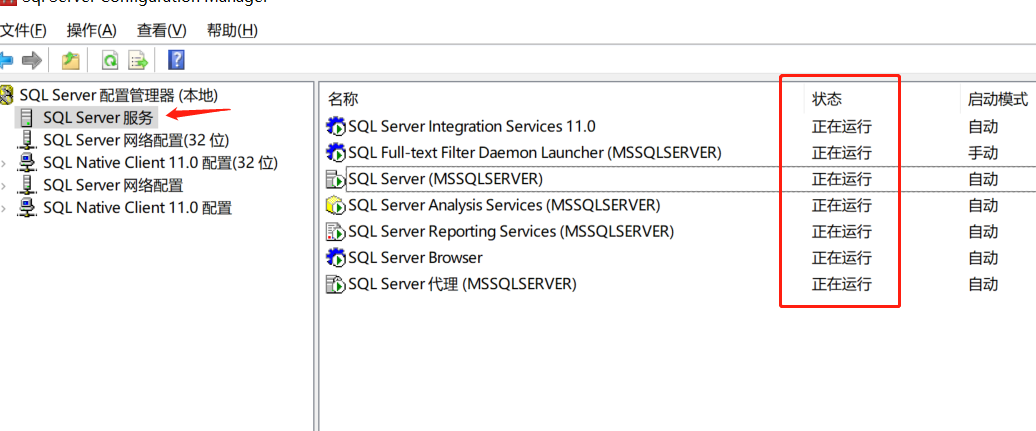
Task: Click the SQL Server 配置管理器 root icon
Action: point(7,95)
